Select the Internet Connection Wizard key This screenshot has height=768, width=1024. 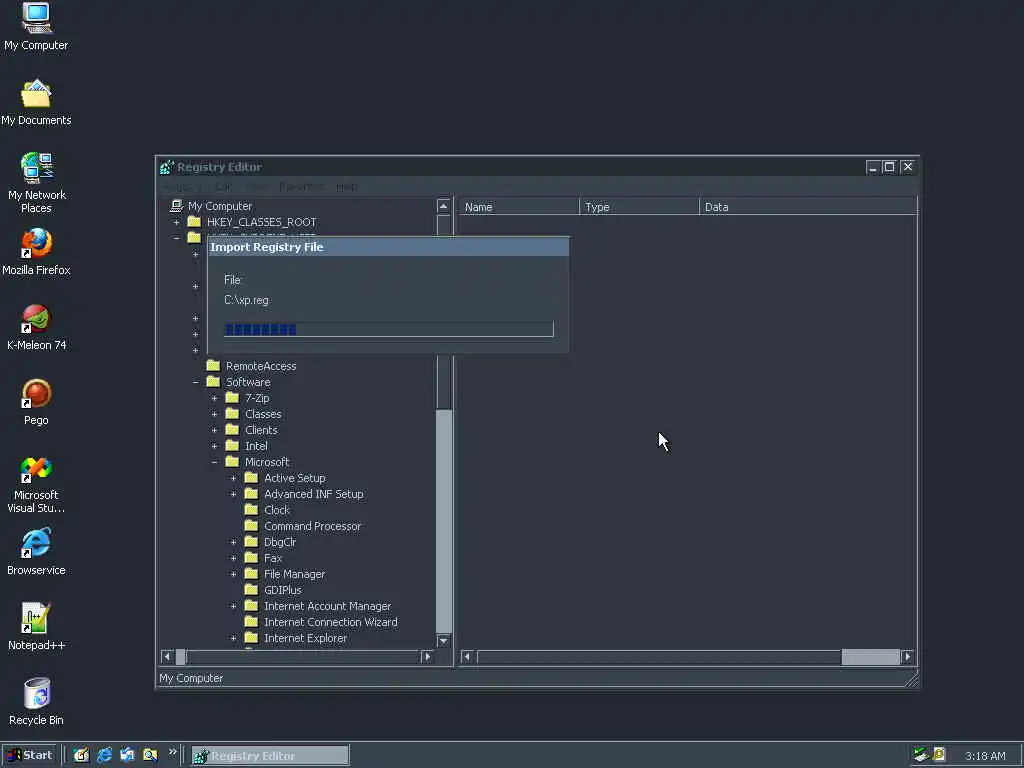point(330,622)
